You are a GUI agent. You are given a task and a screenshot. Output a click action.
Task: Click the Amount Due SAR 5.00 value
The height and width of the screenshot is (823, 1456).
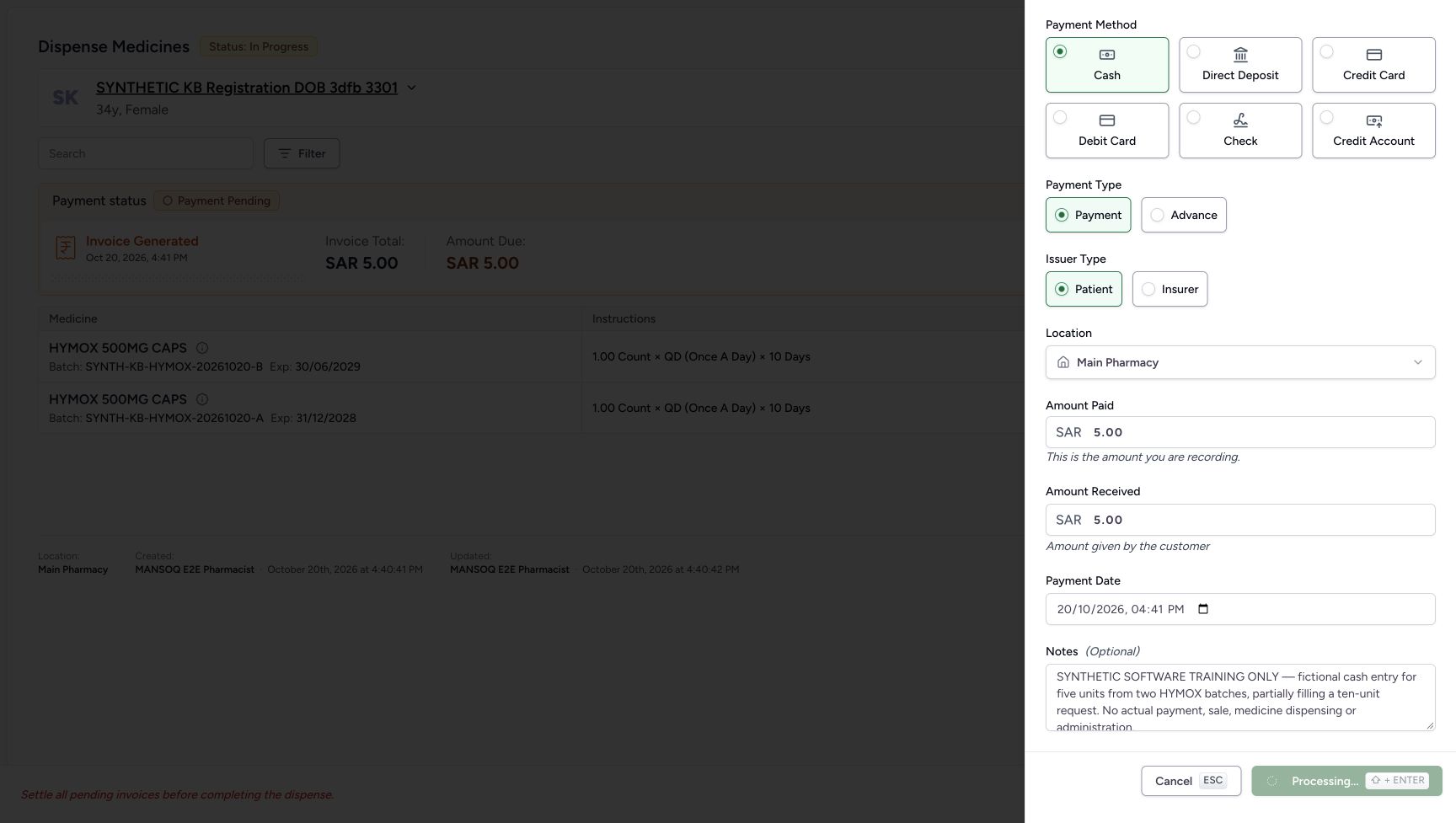(483, 263)
